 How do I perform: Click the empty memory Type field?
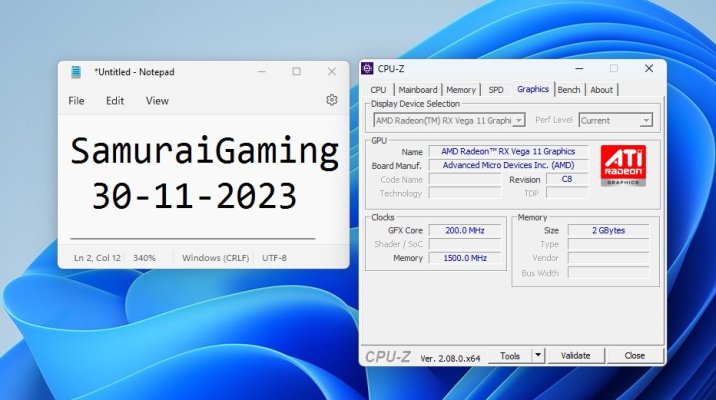[608, 244]
